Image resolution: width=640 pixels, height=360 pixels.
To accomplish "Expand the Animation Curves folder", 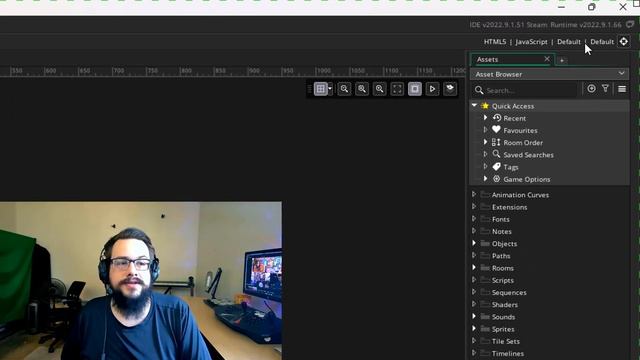I will [x=474, y=194].
